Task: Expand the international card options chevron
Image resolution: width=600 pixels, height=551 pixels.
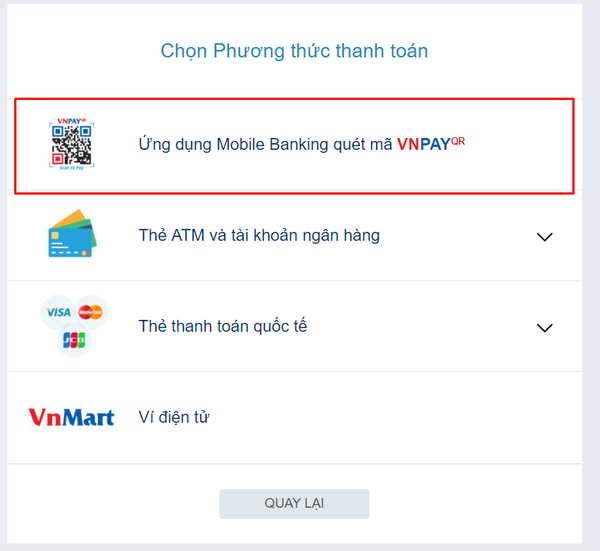Action: [544, 328]
